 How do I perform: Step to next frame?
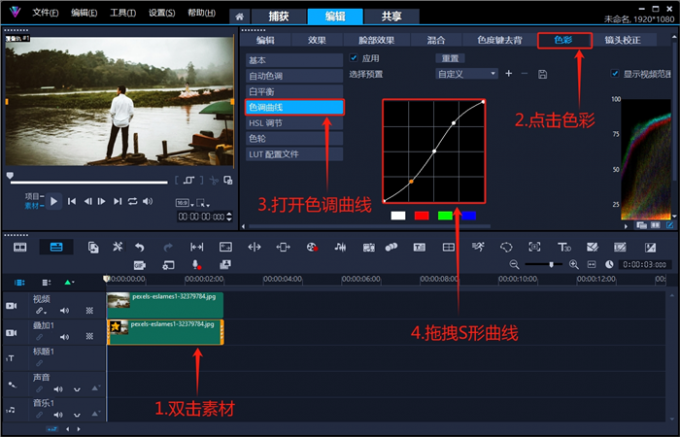pyautogui.click(x=101, y=201)
